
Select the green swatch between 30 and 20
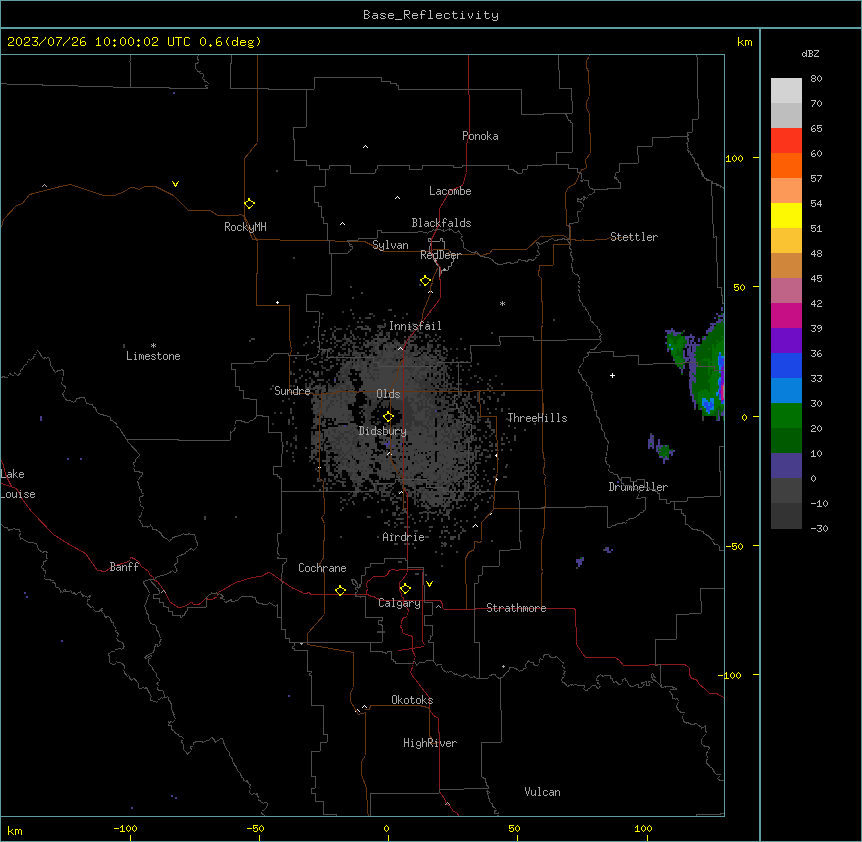[786, 416]
